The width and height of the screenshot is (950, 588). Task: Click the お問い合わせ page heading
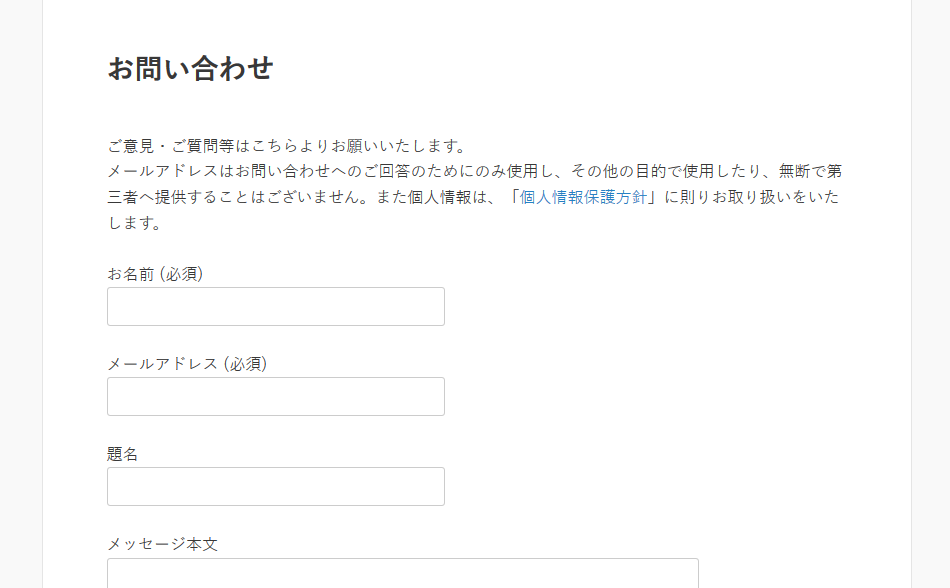tap(190, 68)
